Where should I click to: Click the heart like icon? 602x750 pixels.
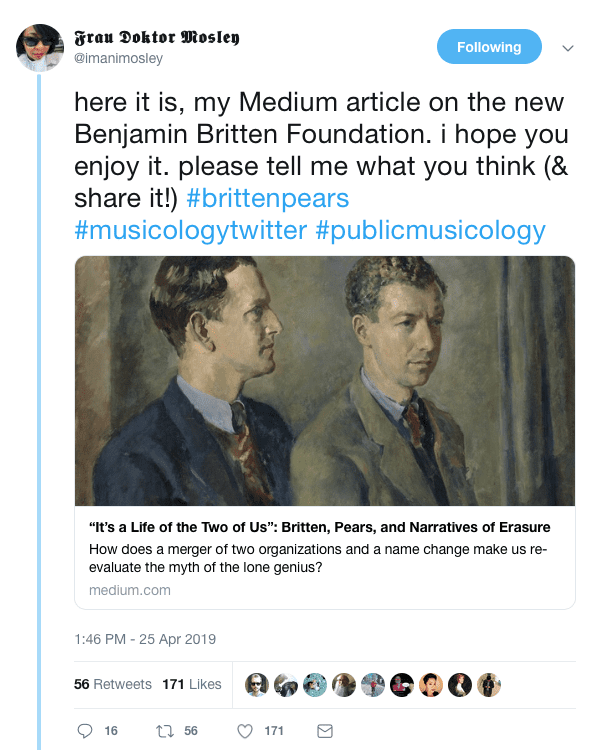(x=245, y=731)
